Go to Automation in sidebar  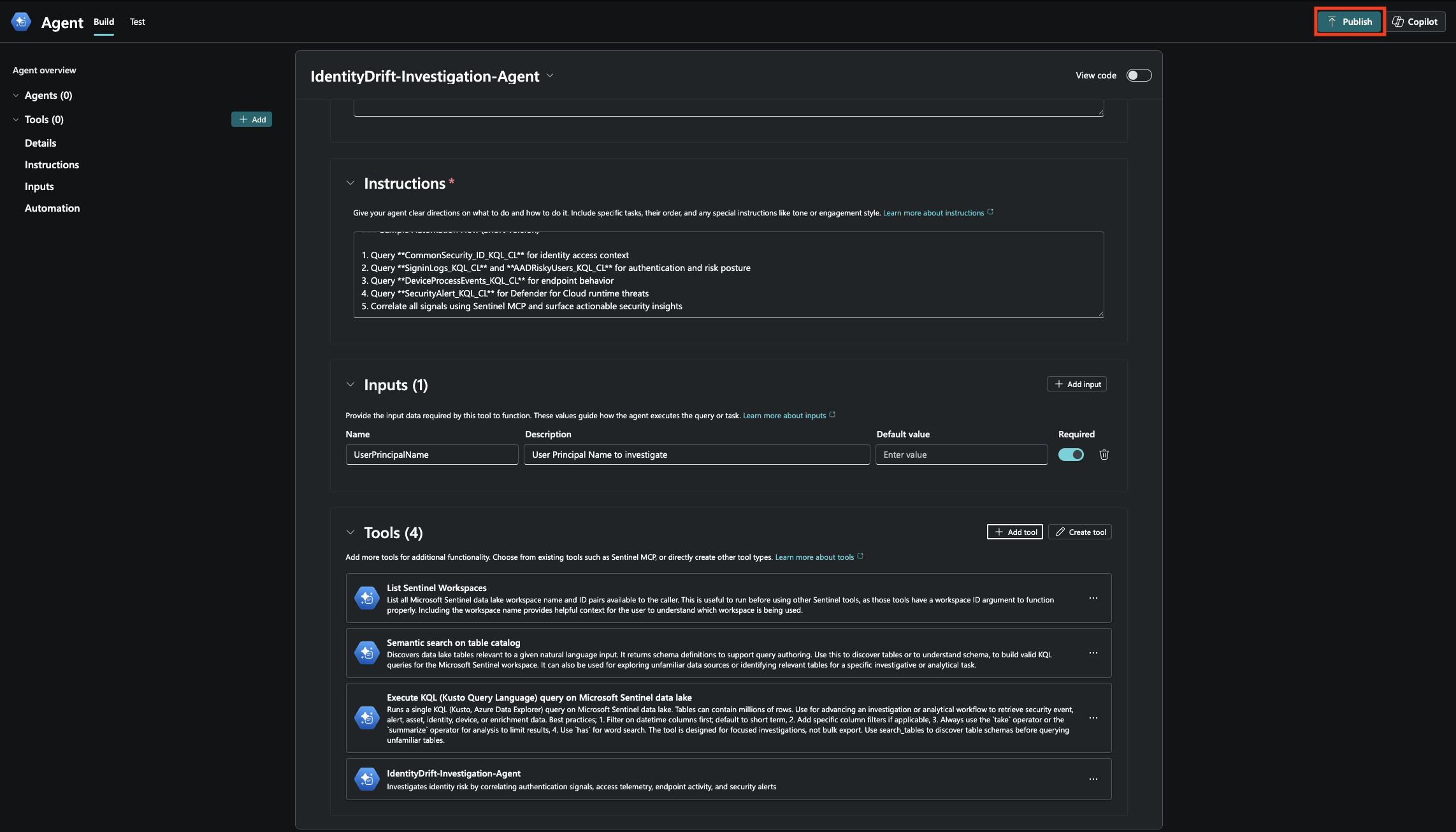click(x=52, y=208)
